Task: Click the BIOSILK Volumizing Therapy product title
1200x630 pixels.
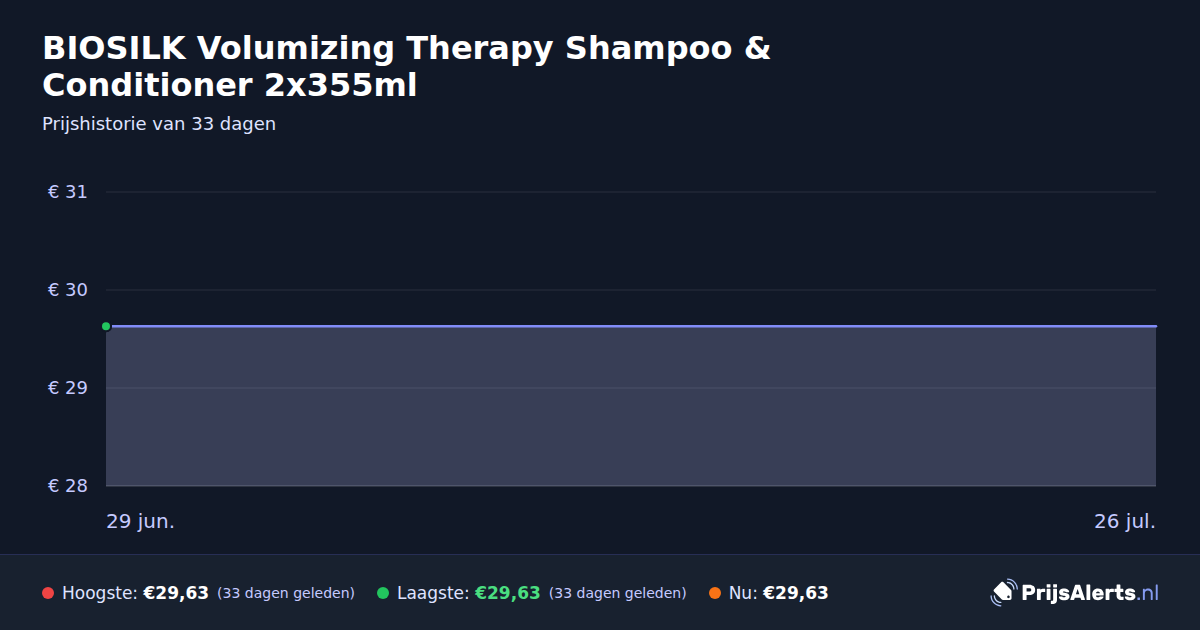Action: point(407,67)
